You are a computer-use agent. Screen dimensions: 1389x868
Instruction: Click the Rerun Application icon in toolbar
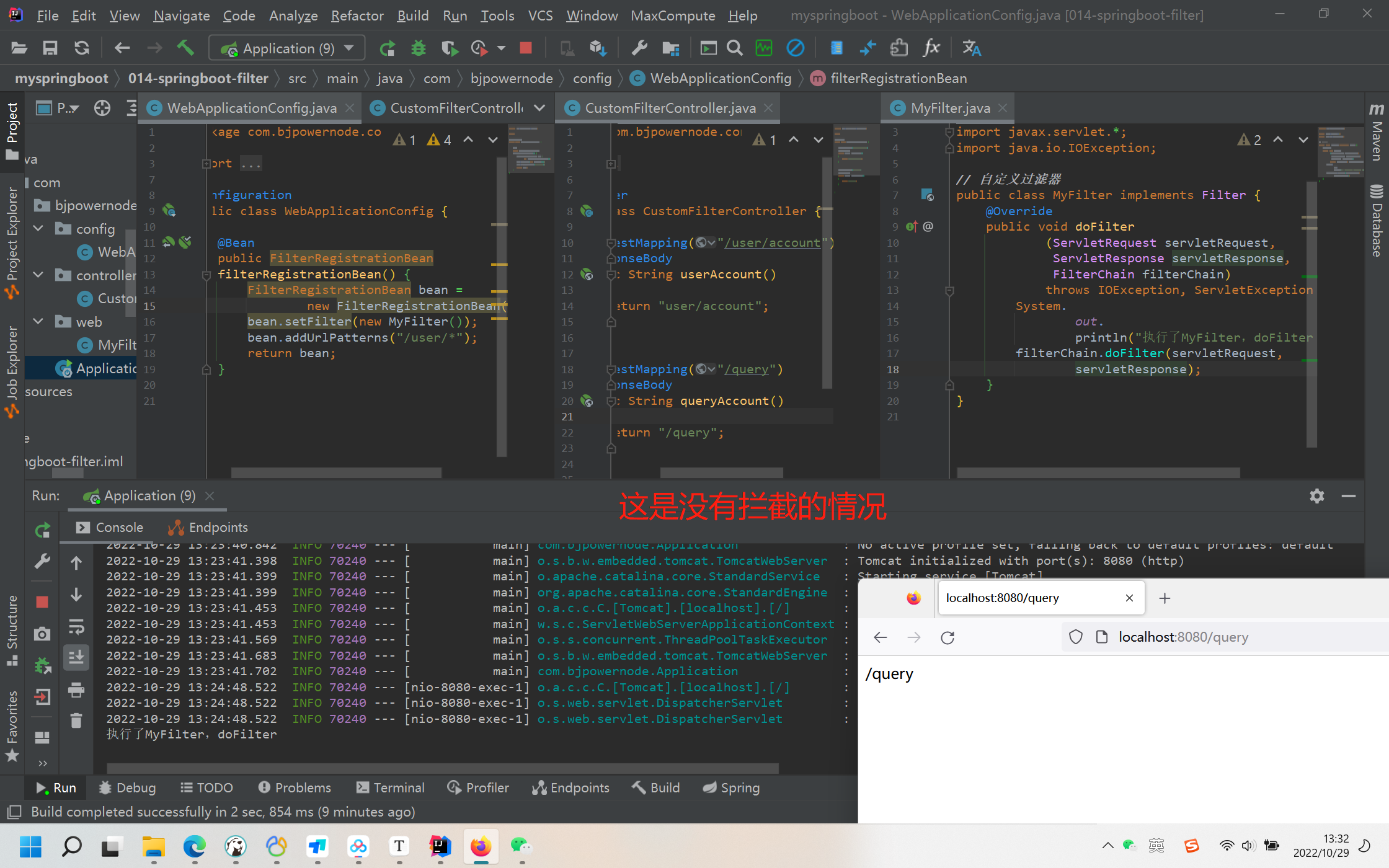click(x=388, y=48)
